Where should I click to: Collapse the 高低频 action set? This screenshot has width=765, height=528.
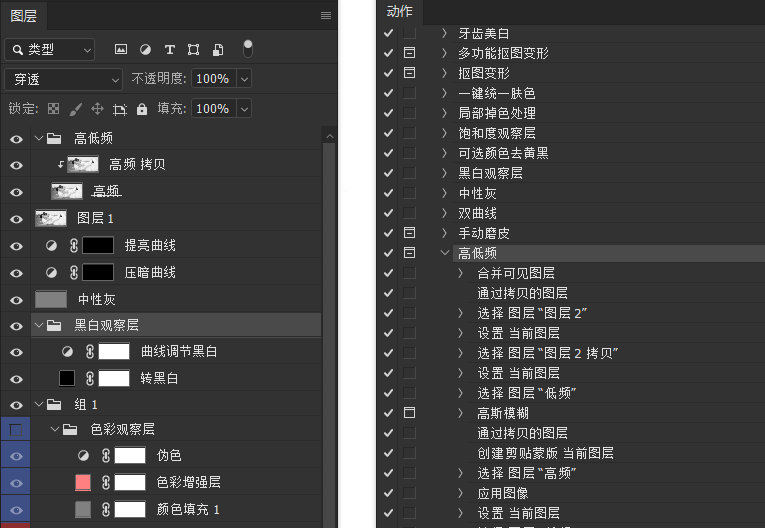tap(445, 253)
